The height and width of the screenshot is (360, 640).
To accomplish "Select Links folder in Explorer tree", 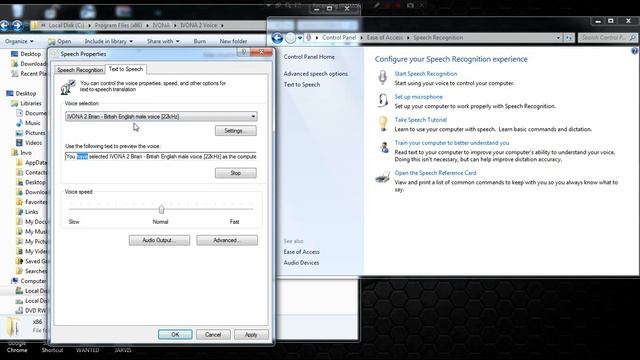I will click(x=31, y=212).
